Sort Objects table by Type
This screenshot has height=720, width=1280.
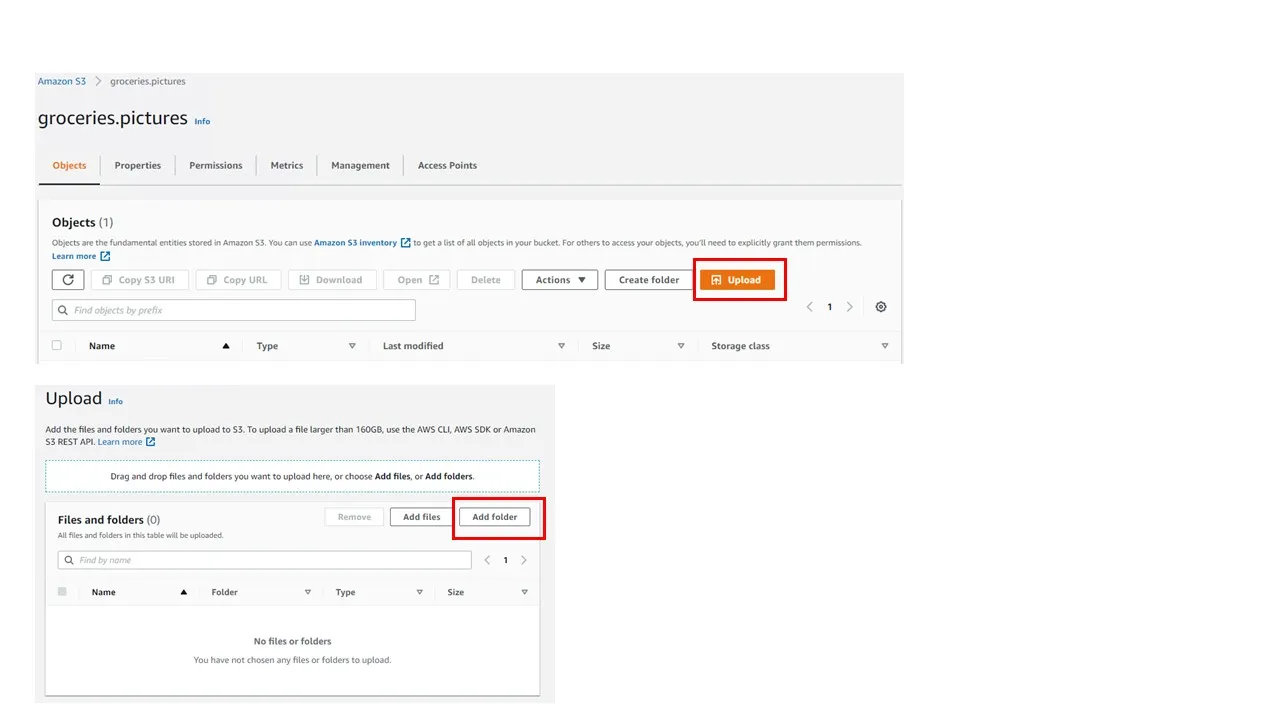(267, 346)
